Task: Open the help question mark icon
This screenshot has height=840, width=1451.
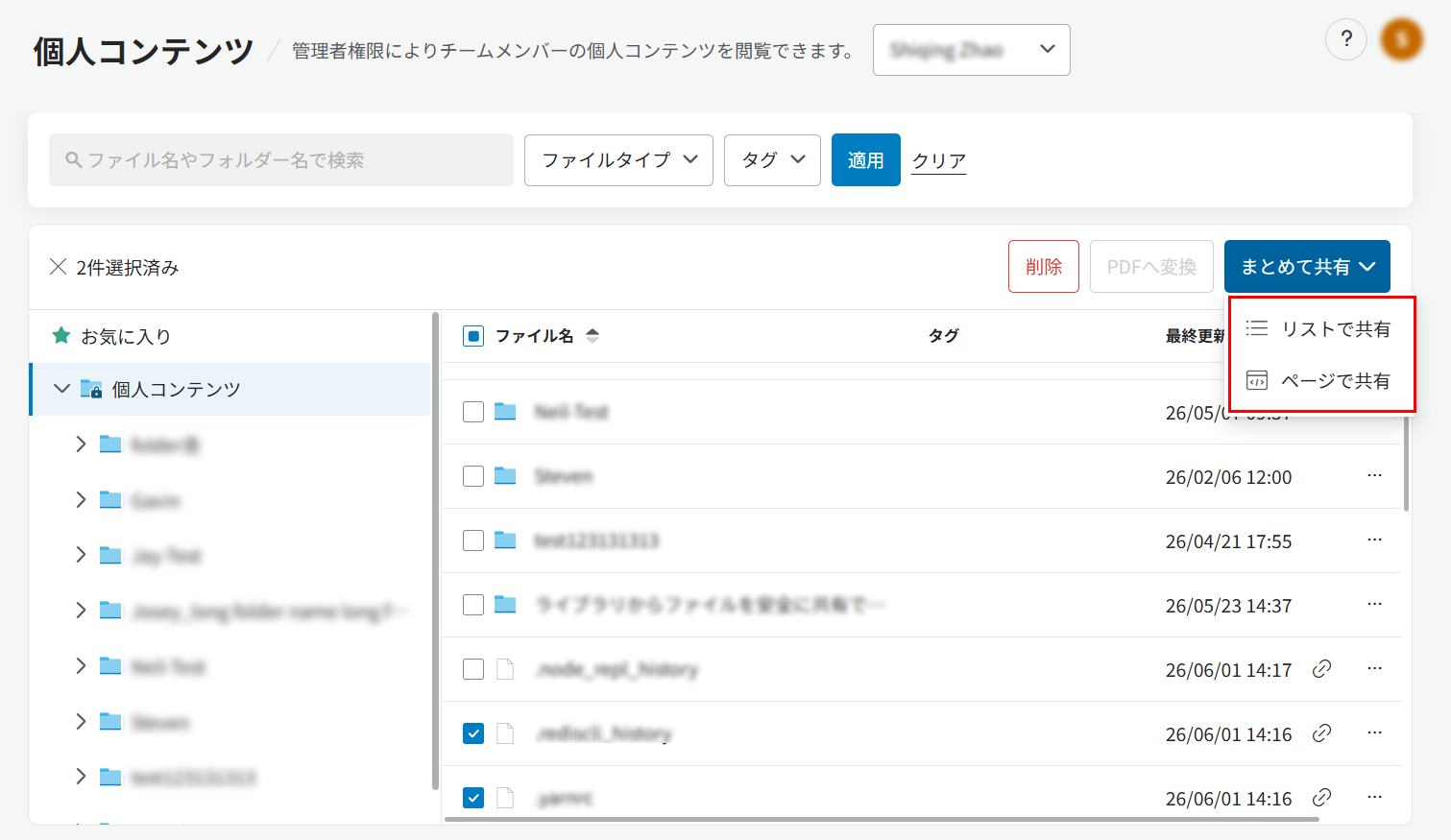Action: coord(1345,39)
